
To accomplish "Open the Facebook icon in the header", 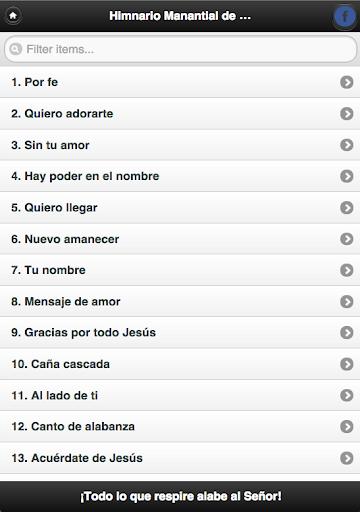I will click(x=345, y=16).
